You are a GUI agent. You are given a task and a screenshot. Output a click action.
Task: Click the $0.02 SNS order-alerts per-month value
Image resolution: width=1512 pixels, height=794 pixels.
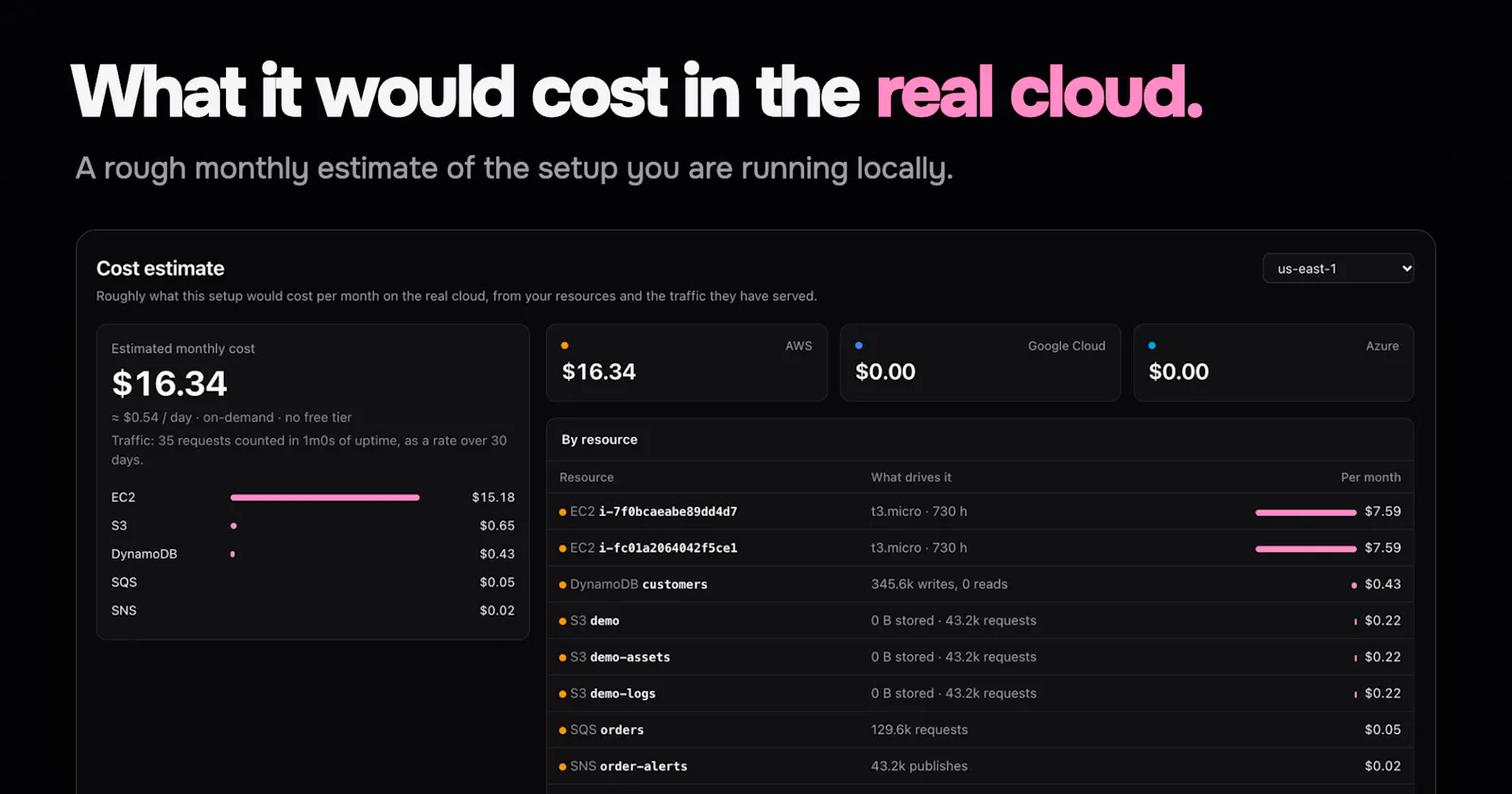point(1383,767)
